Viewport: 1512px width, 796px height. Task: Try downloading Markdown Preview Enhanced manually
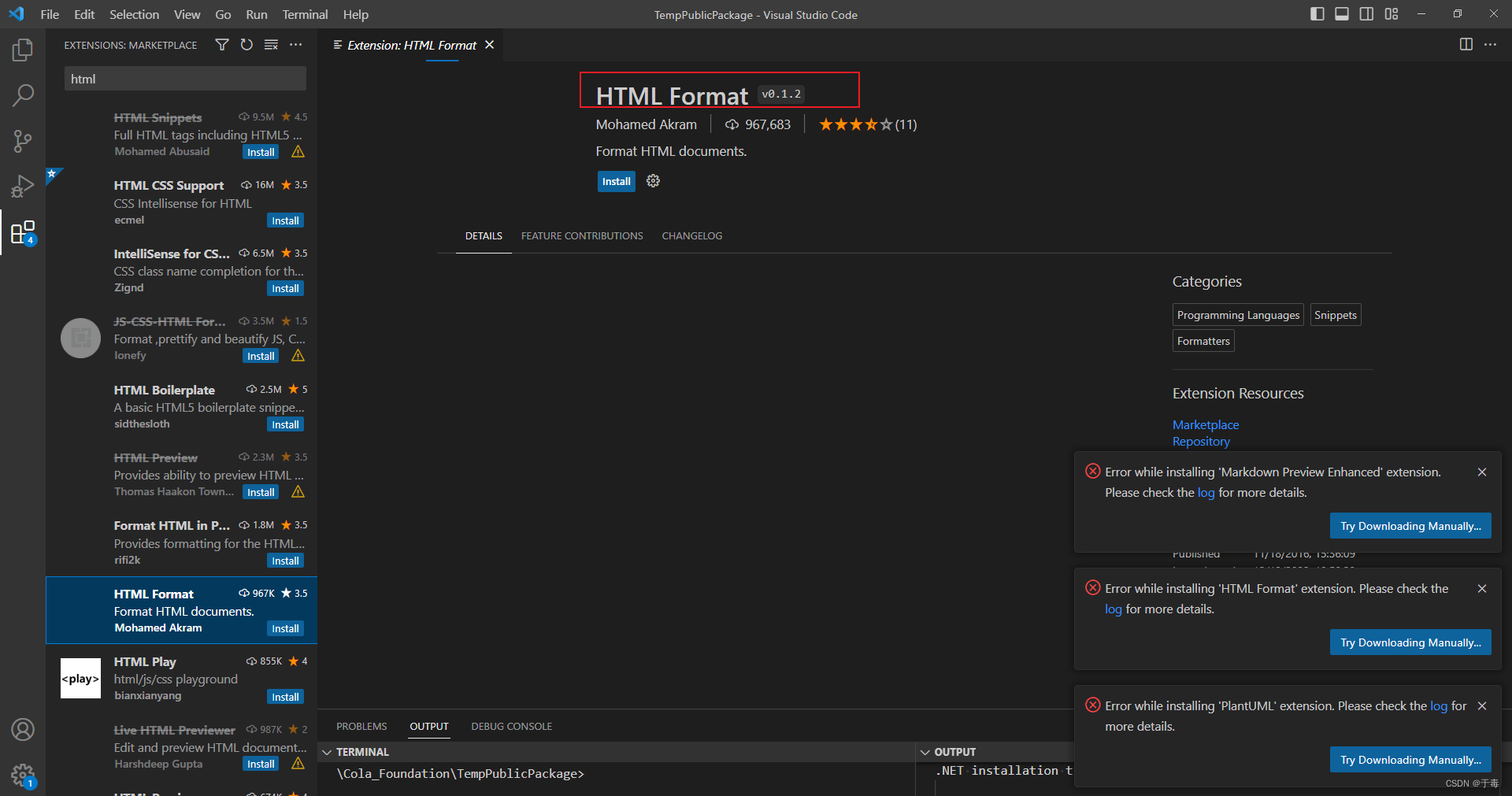tap(1410, 526)
